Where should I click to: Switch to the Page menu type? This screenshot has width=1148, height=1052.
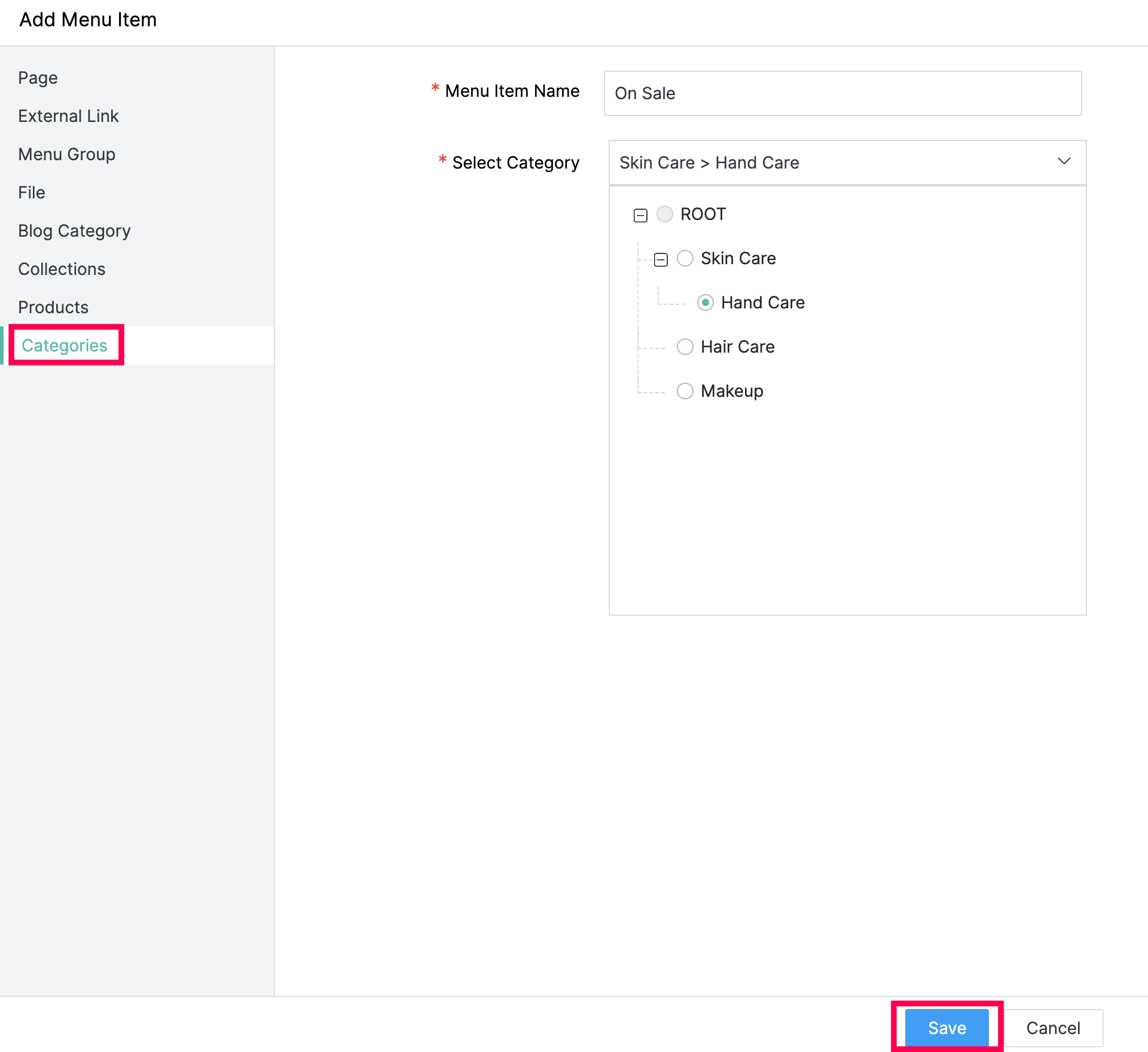38,78
